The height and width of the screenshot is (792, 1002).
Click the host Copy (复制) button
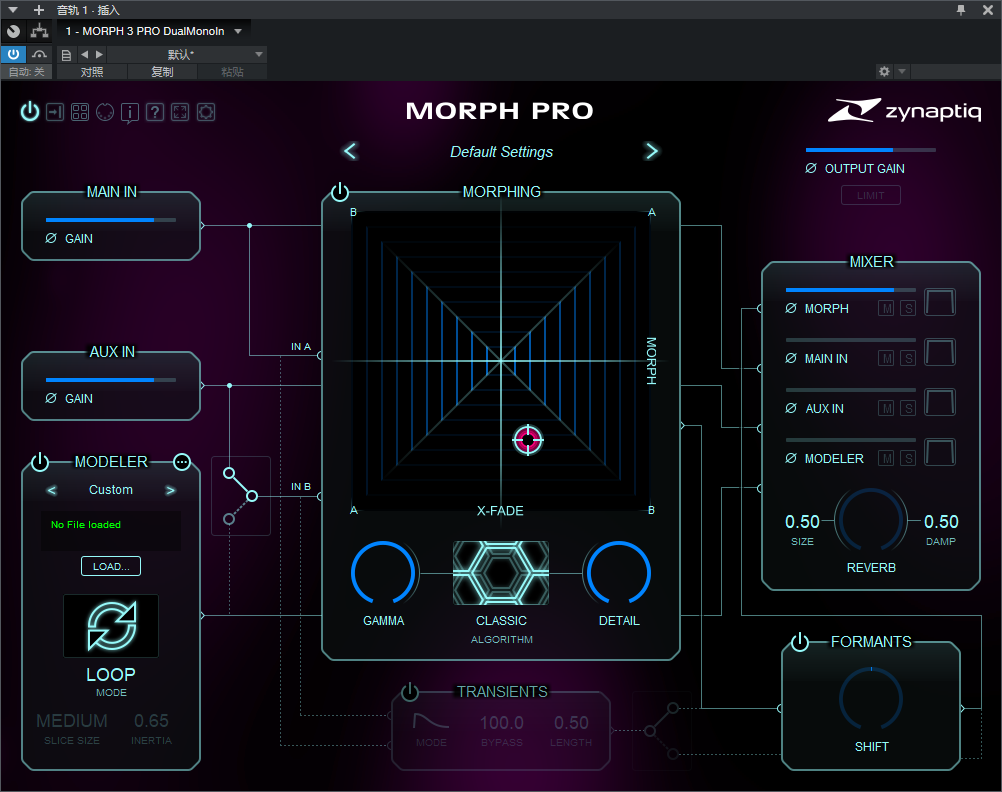coord(162,72)
